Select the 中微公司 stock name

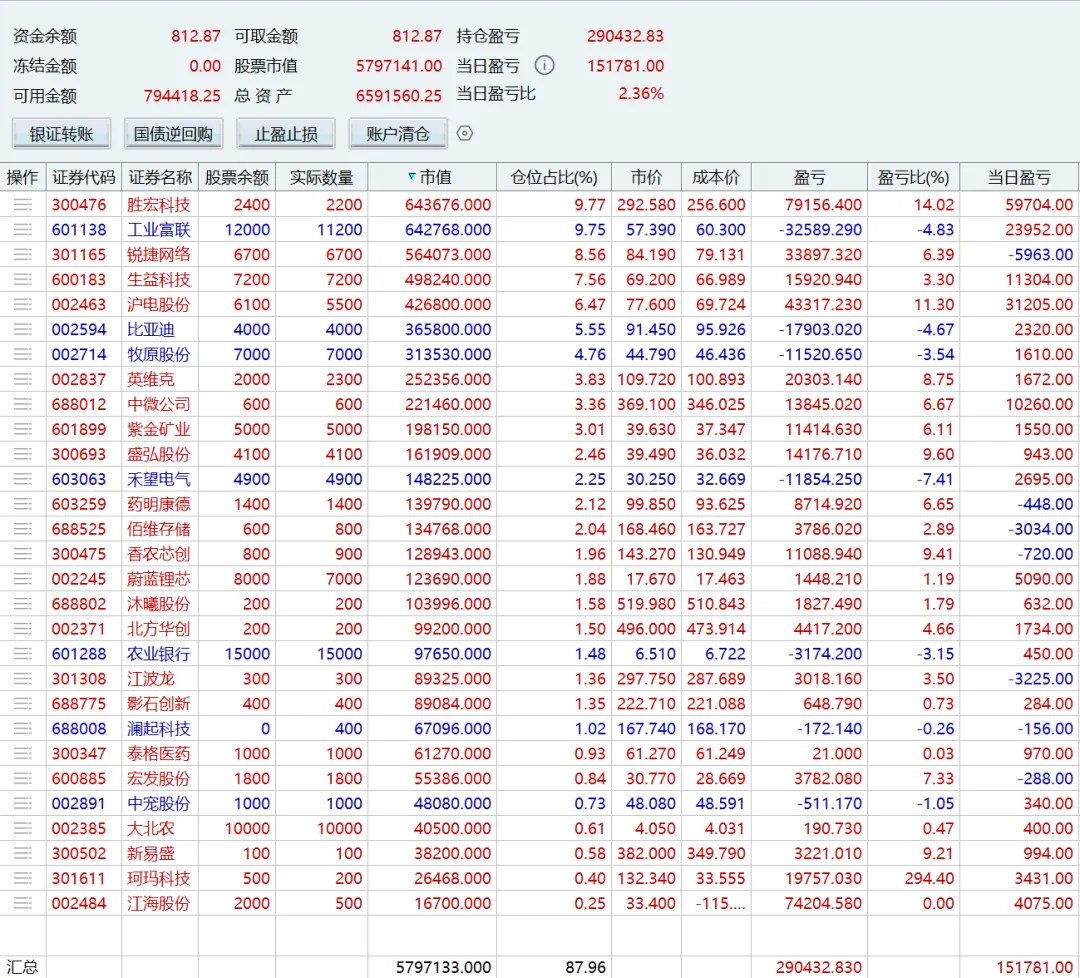(158, 404)
